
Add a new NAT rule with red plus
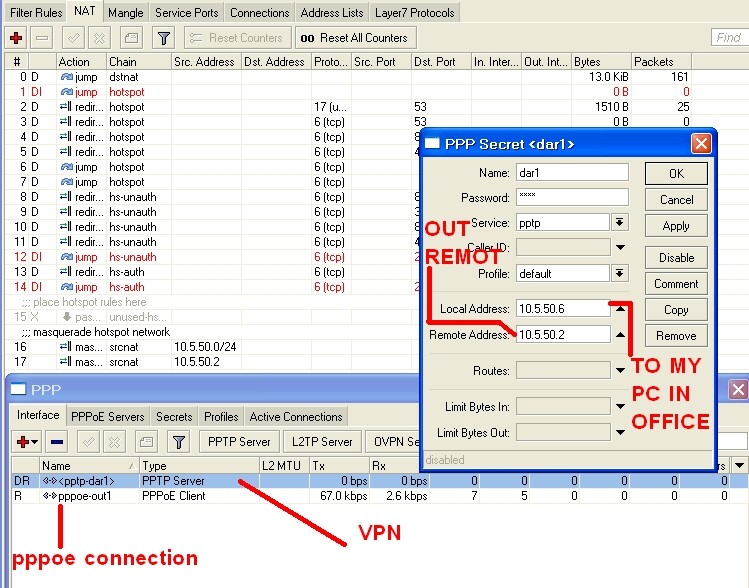[16, 38]
